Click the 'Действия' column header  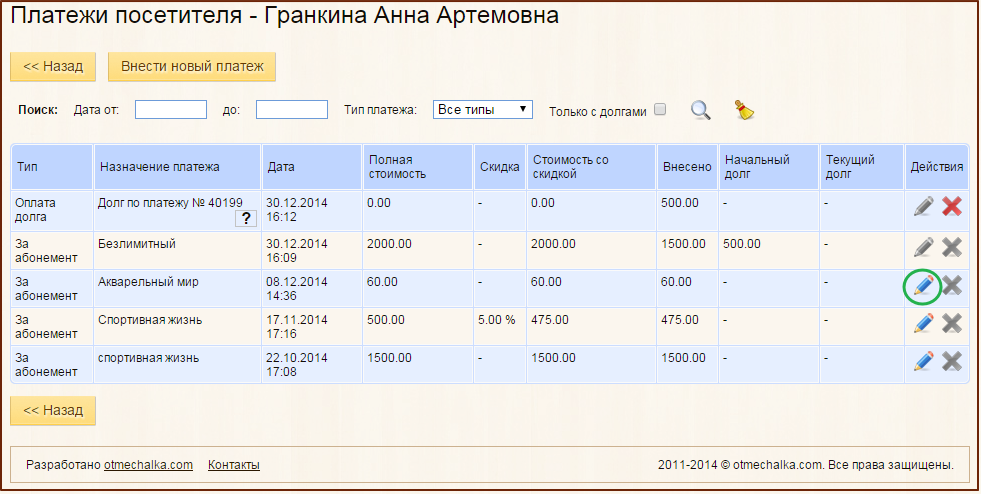[937, 167]
